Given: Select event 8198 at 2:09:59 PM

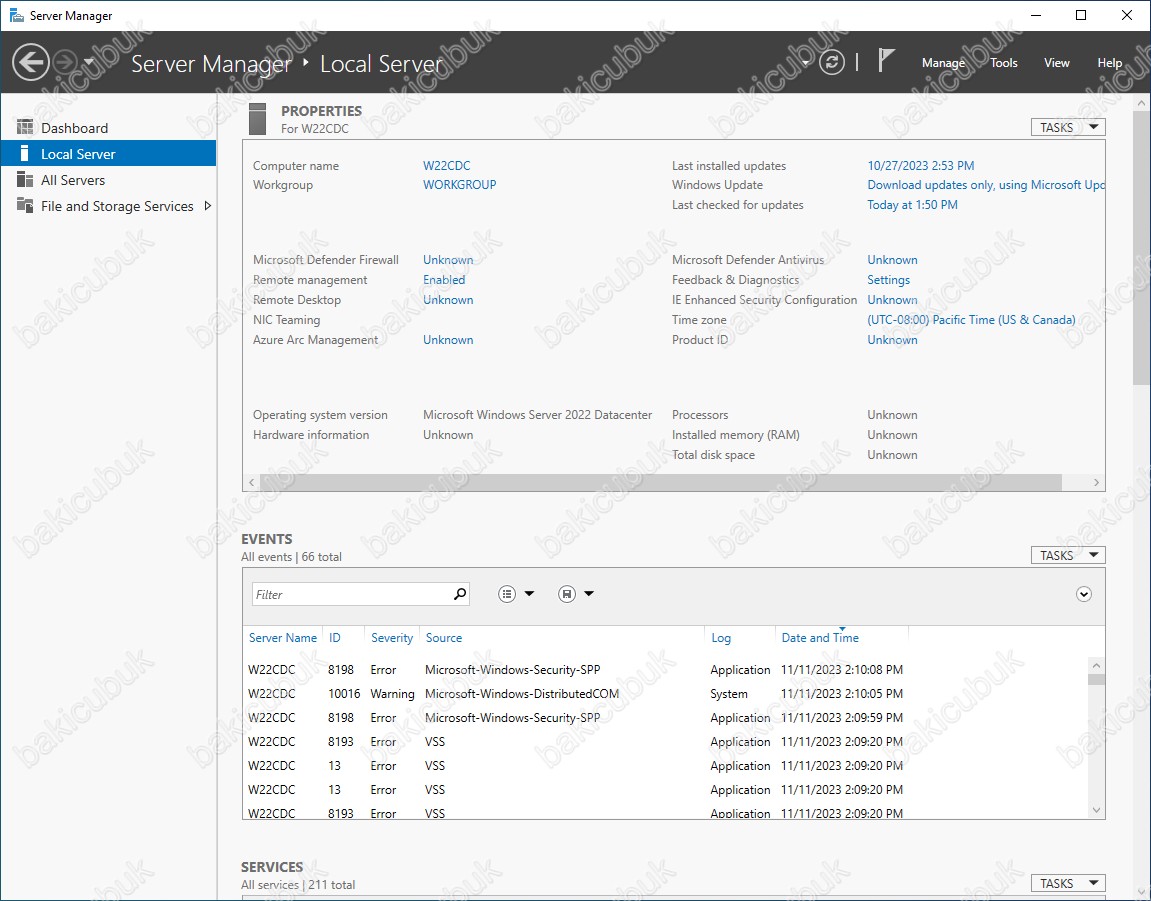Looking at the screenshot, I should tap(666, 717).
